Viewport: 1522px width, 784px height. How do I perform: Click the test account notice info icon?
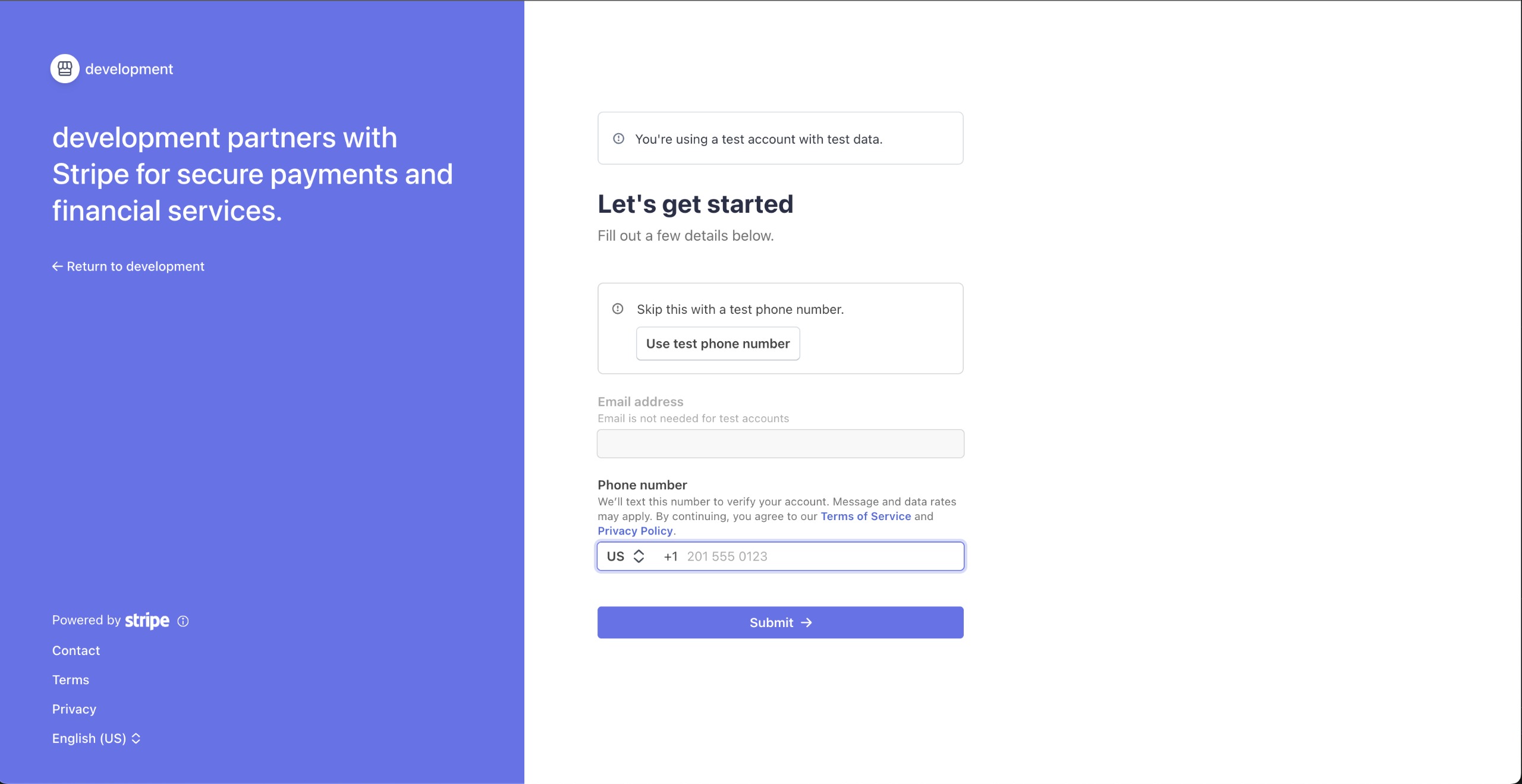618,138
